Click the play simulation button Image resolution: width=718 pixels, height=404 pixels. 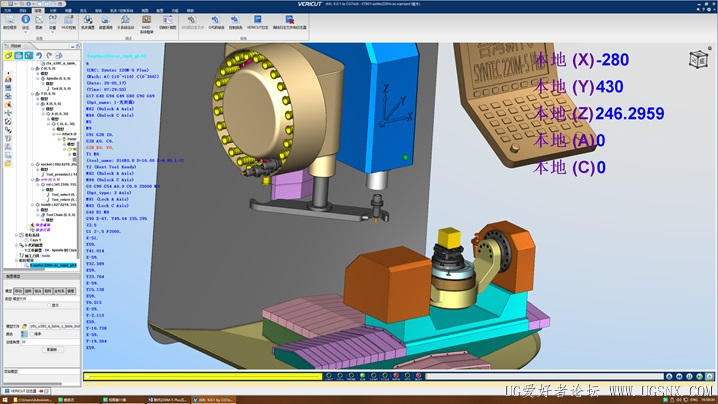pos(709,376)
